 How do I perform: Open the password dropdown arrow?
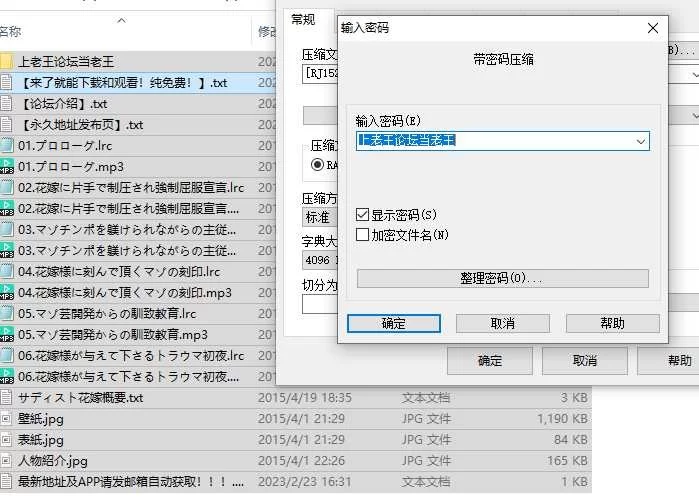pyautogui.click(x=641, y=141)
